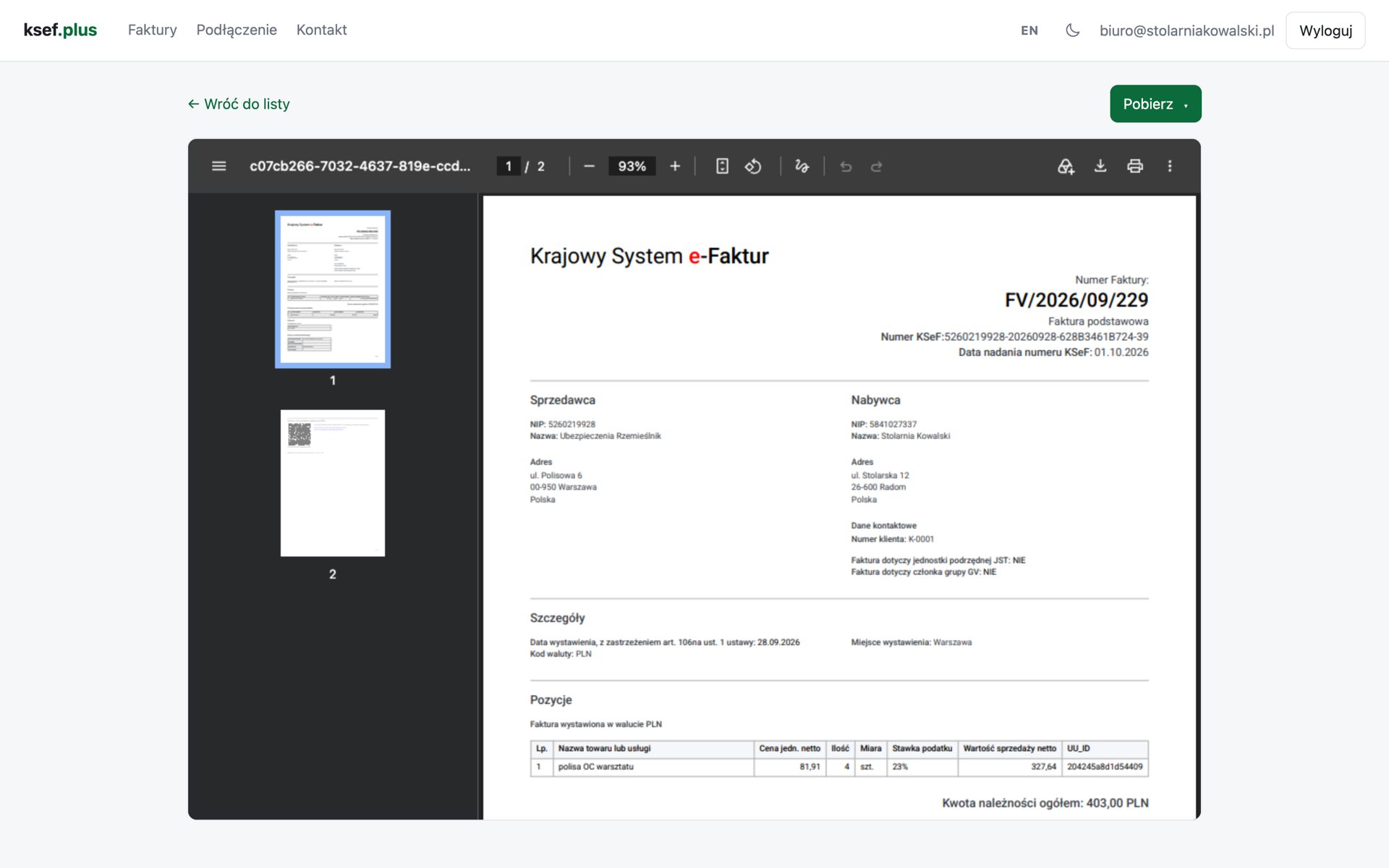Click the Numer klienta: K-0001 text
The image size is (1389, 868).
893,539
